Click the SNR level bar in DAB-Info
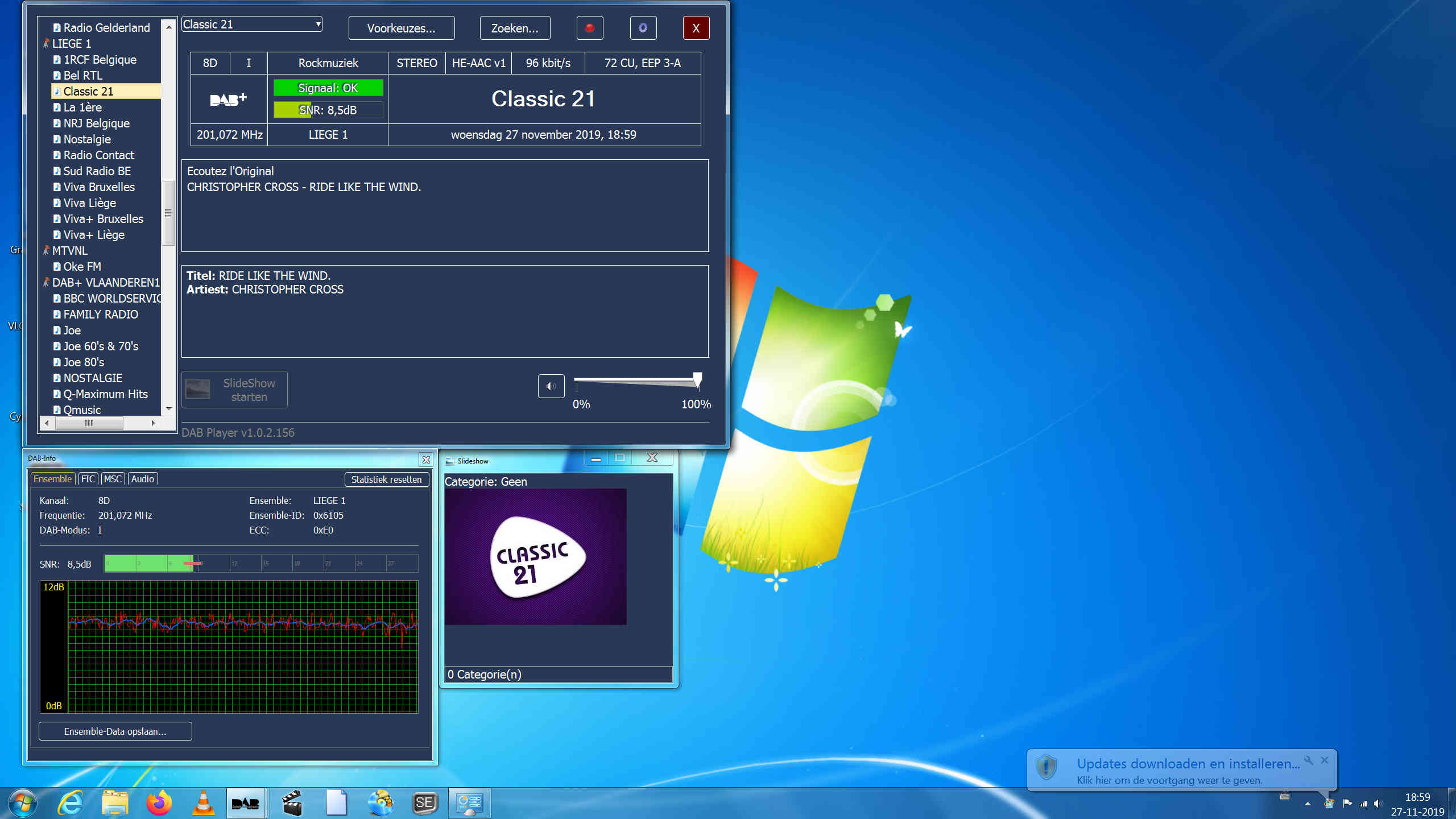1456x819 pixels. point(261,564)
